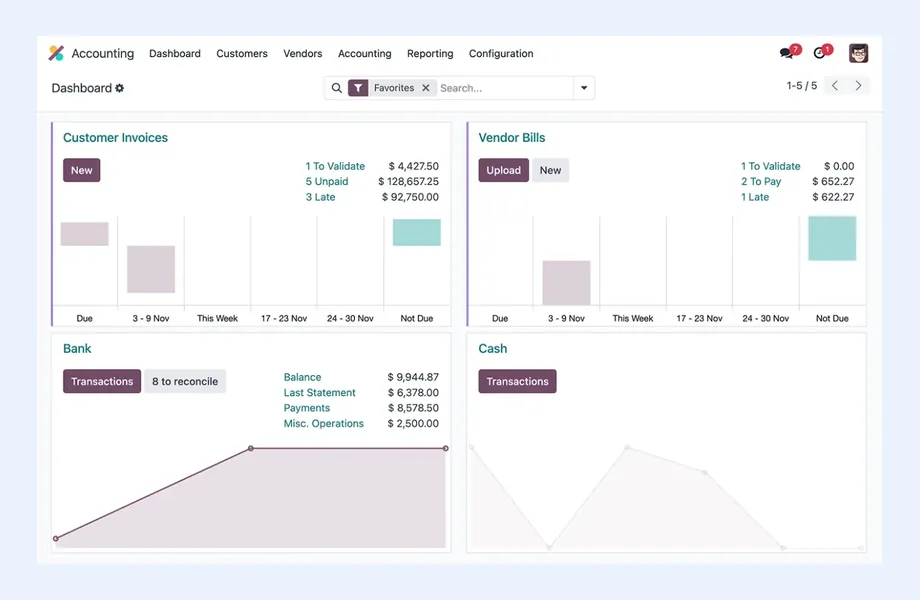
Task: Click the 1-5 / 5 pager counter
Action: click(801, 86)
